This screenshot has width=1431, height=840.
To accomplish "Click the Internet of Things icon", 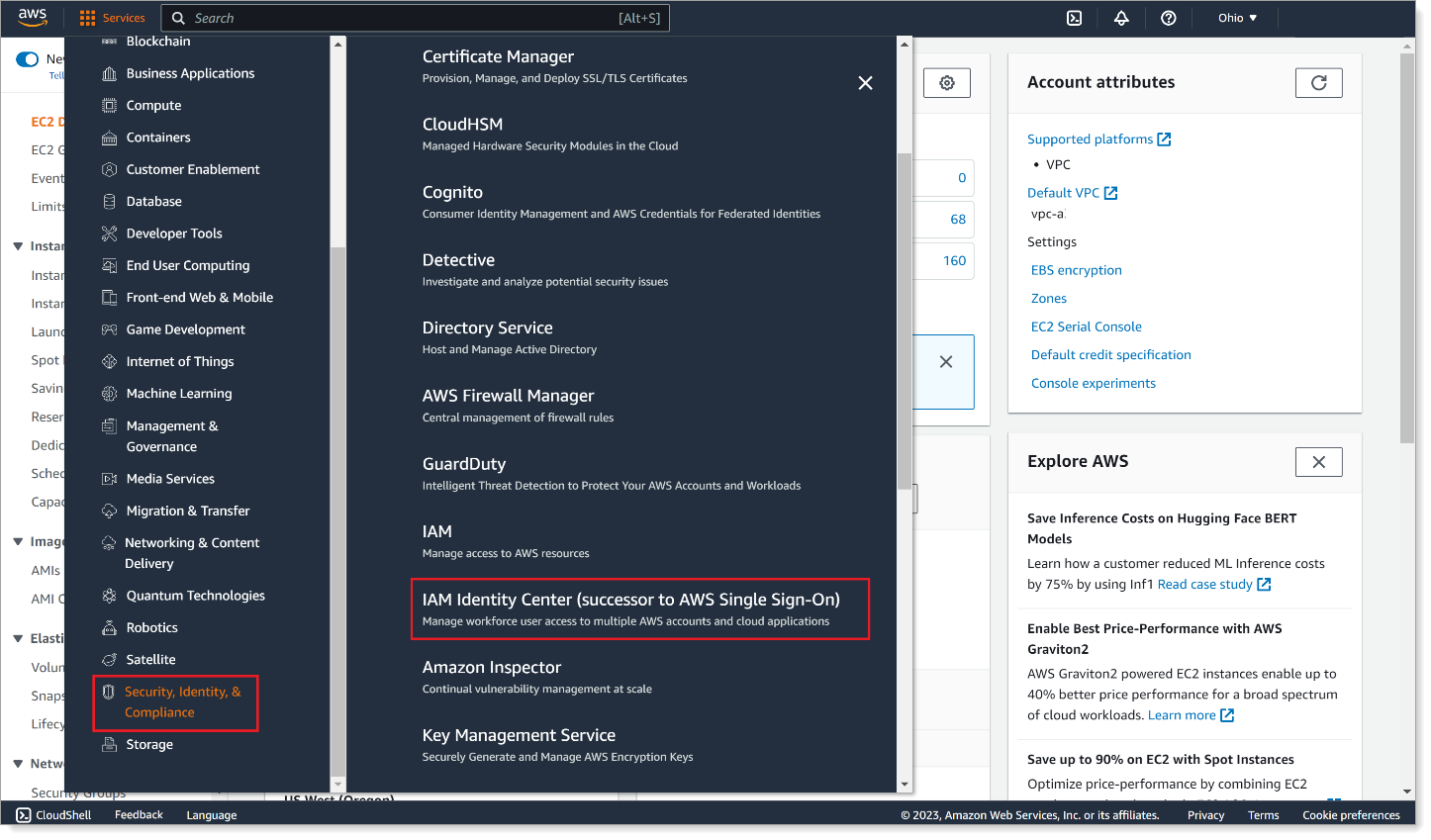I will [x=110, y=362].
